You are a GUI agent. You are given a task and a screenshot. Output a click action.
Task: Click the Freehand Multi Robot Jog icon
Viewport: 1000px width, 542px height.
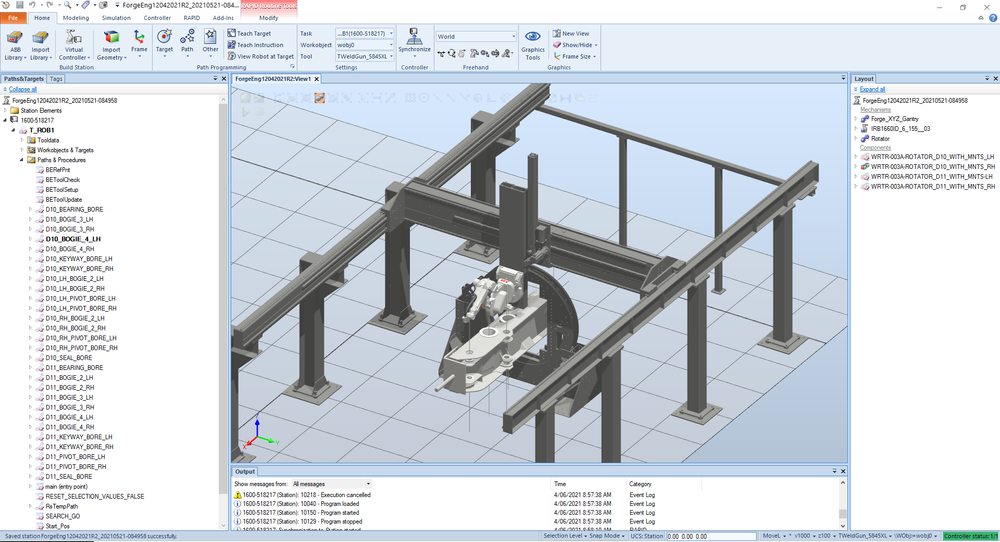click(x=506, y=54)
